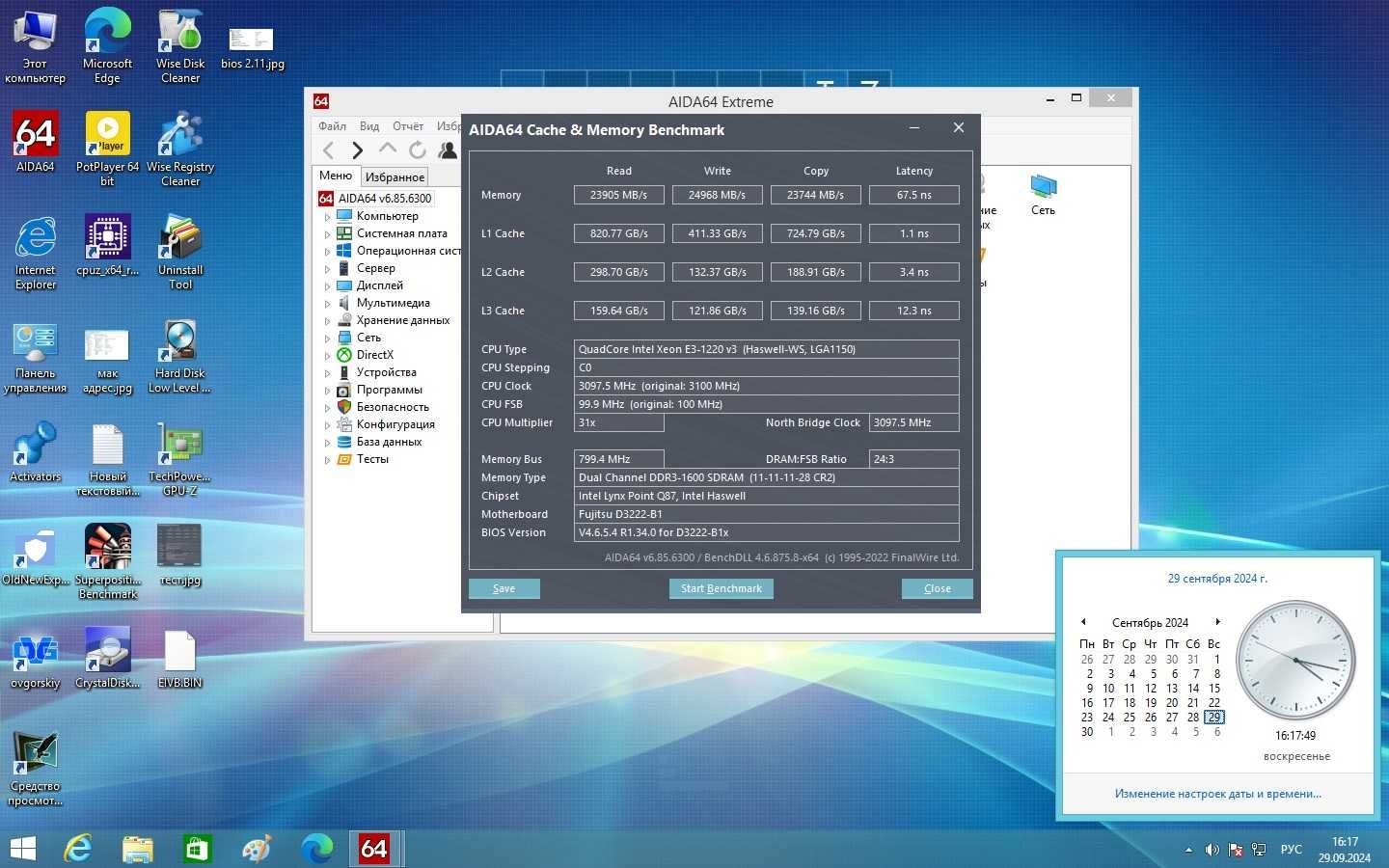Viewport: 1389px width, 868px height.
Task: Open the Этот компьютер desktop icon
Action: (36, 45)
